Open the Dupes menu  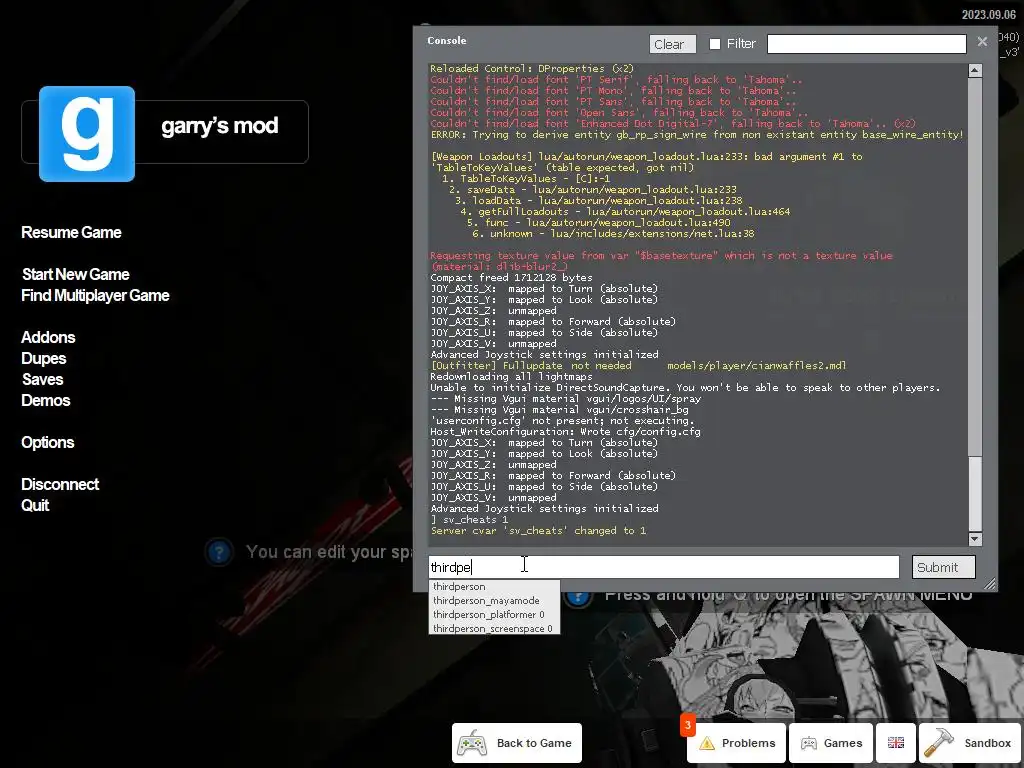[x=44, y=359]
